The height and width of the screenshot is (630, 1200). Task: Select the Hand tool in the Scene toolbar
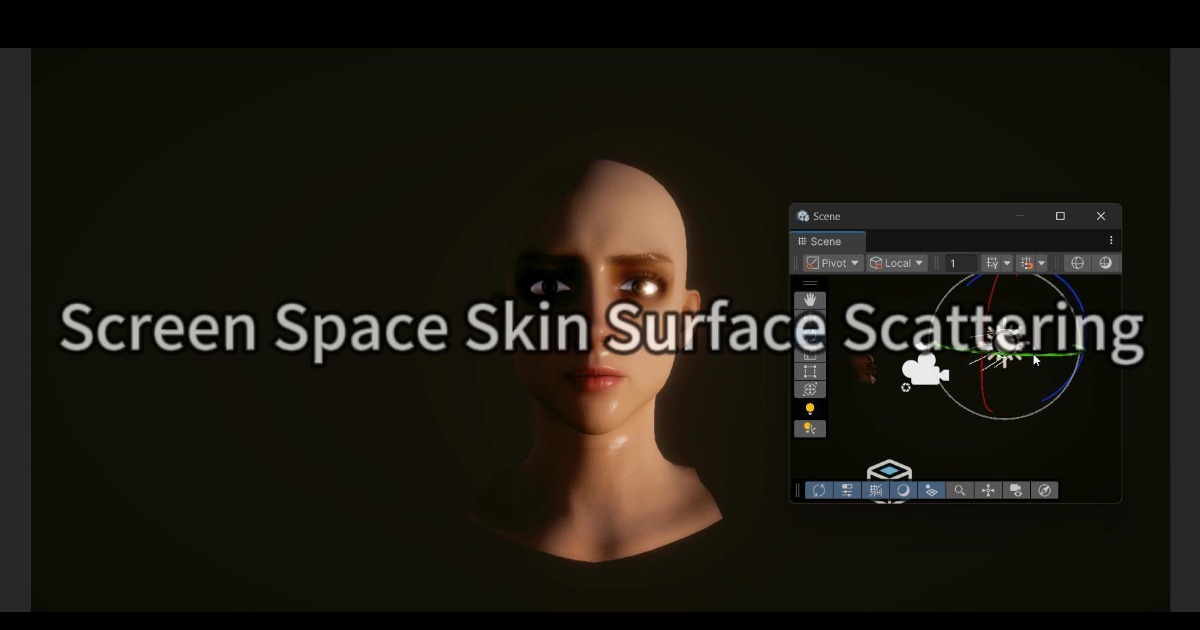coord(809,299)
